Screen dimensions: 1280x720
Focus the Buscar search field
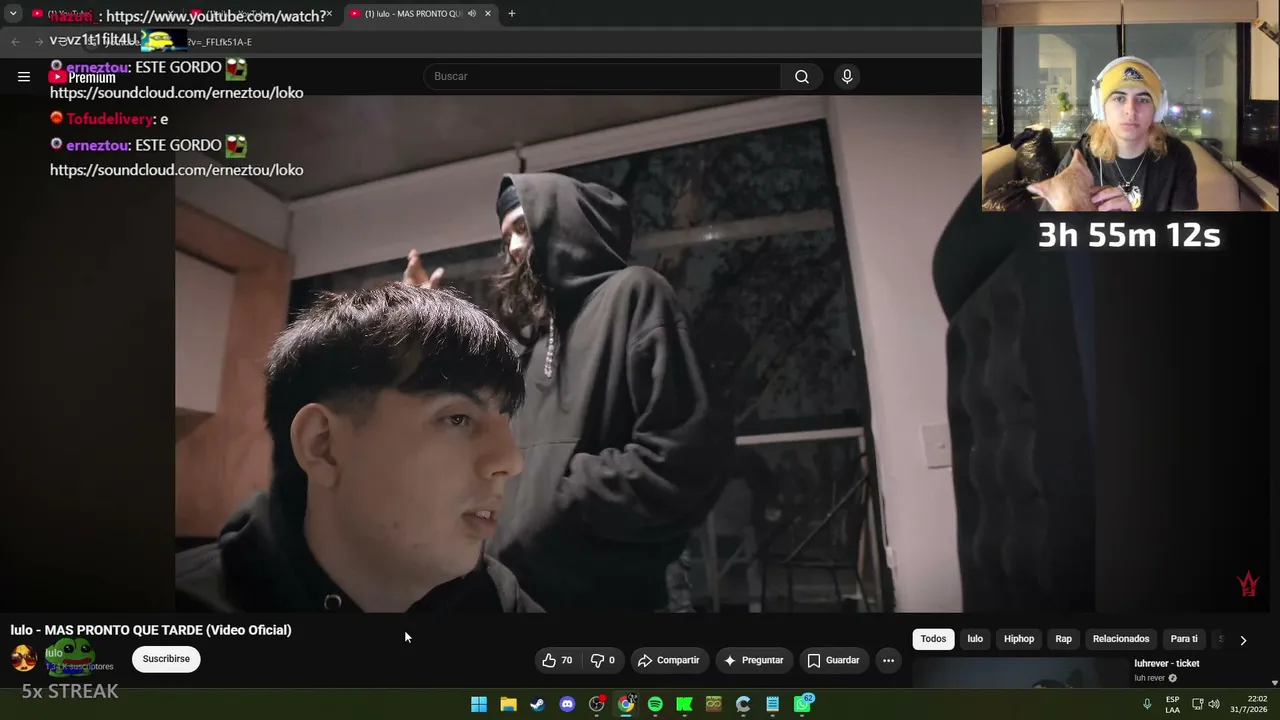point(603,76)
